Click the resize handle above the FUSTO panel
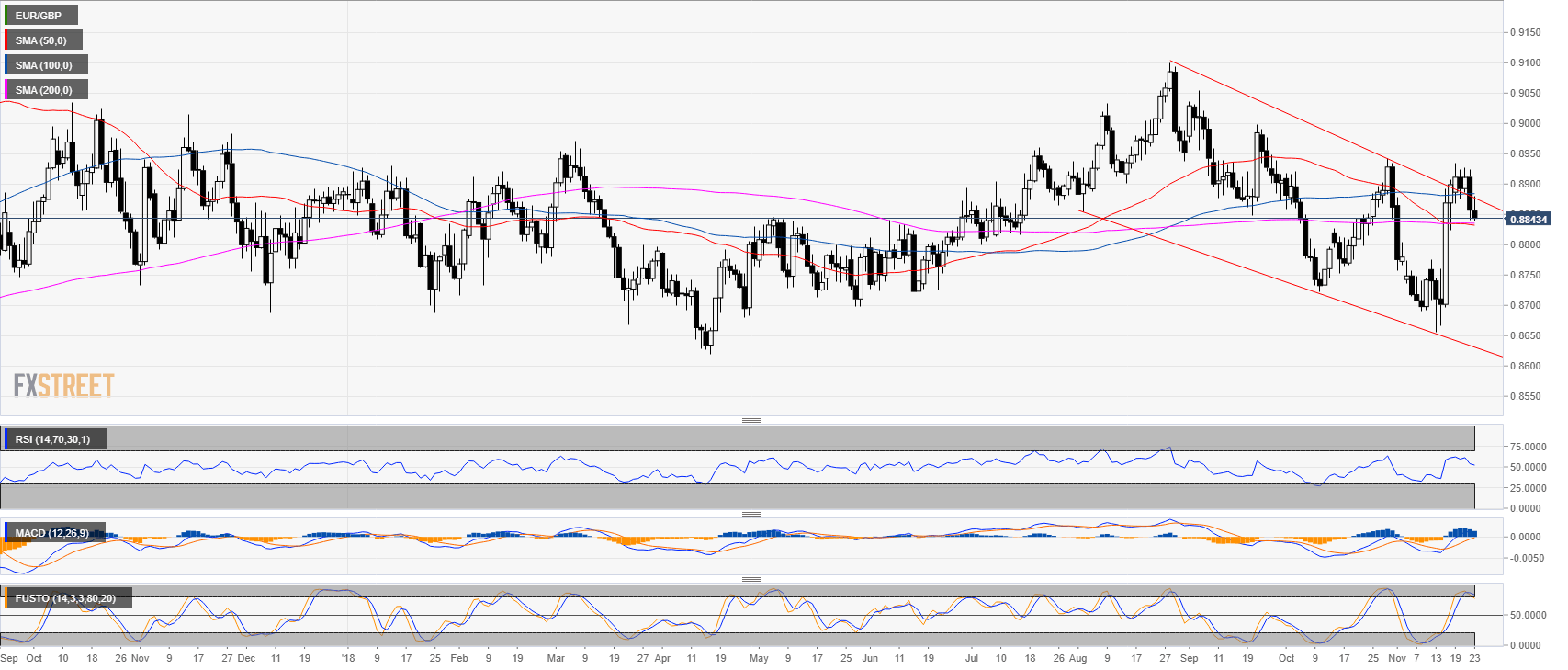1568x670 pixels. (750, 579)
